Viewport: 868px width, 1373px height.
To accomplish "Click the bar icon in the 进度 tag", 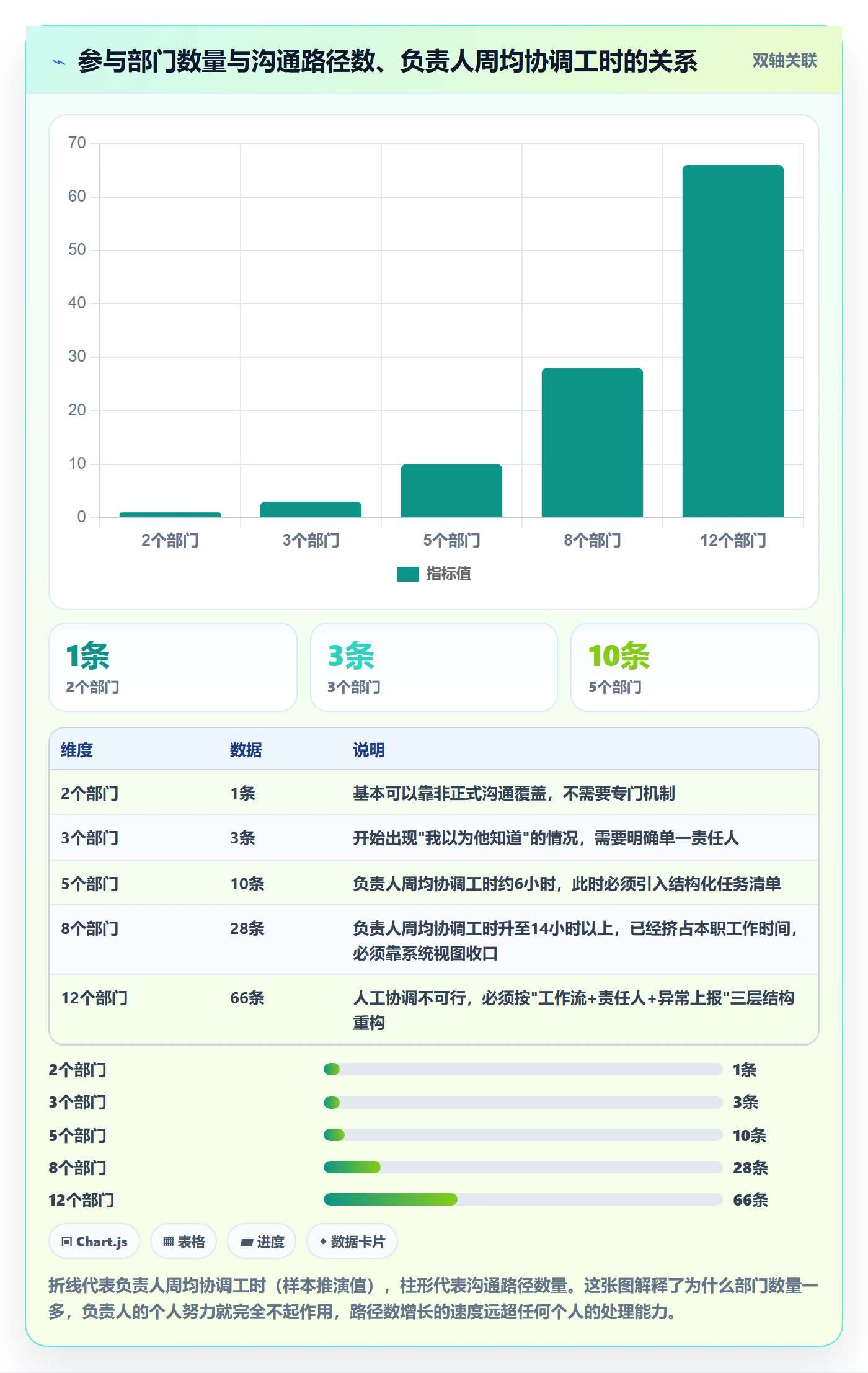I will coord(247,1242).
